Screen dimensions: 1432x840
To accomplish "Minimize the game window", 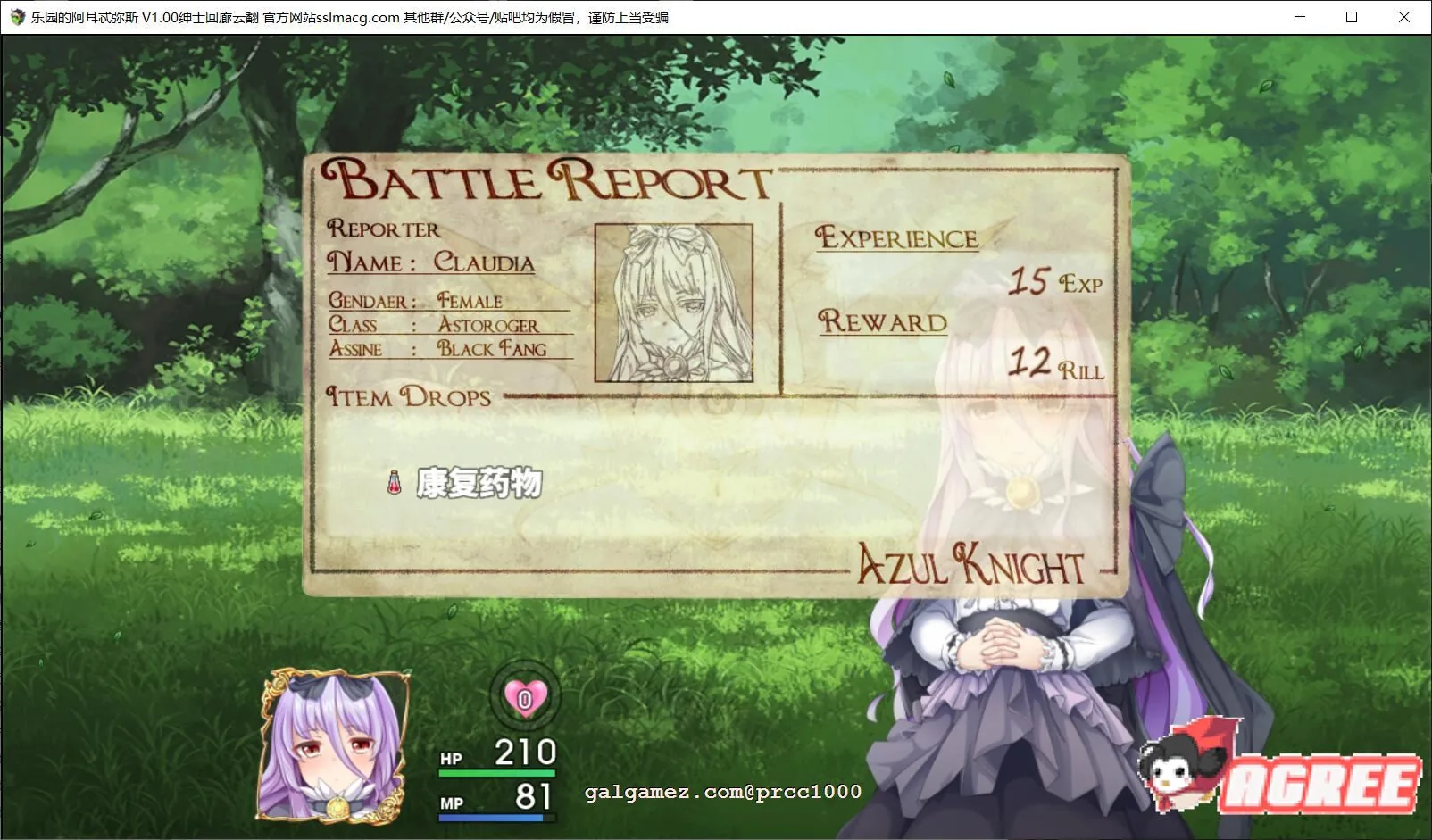I will [1300, 17].
